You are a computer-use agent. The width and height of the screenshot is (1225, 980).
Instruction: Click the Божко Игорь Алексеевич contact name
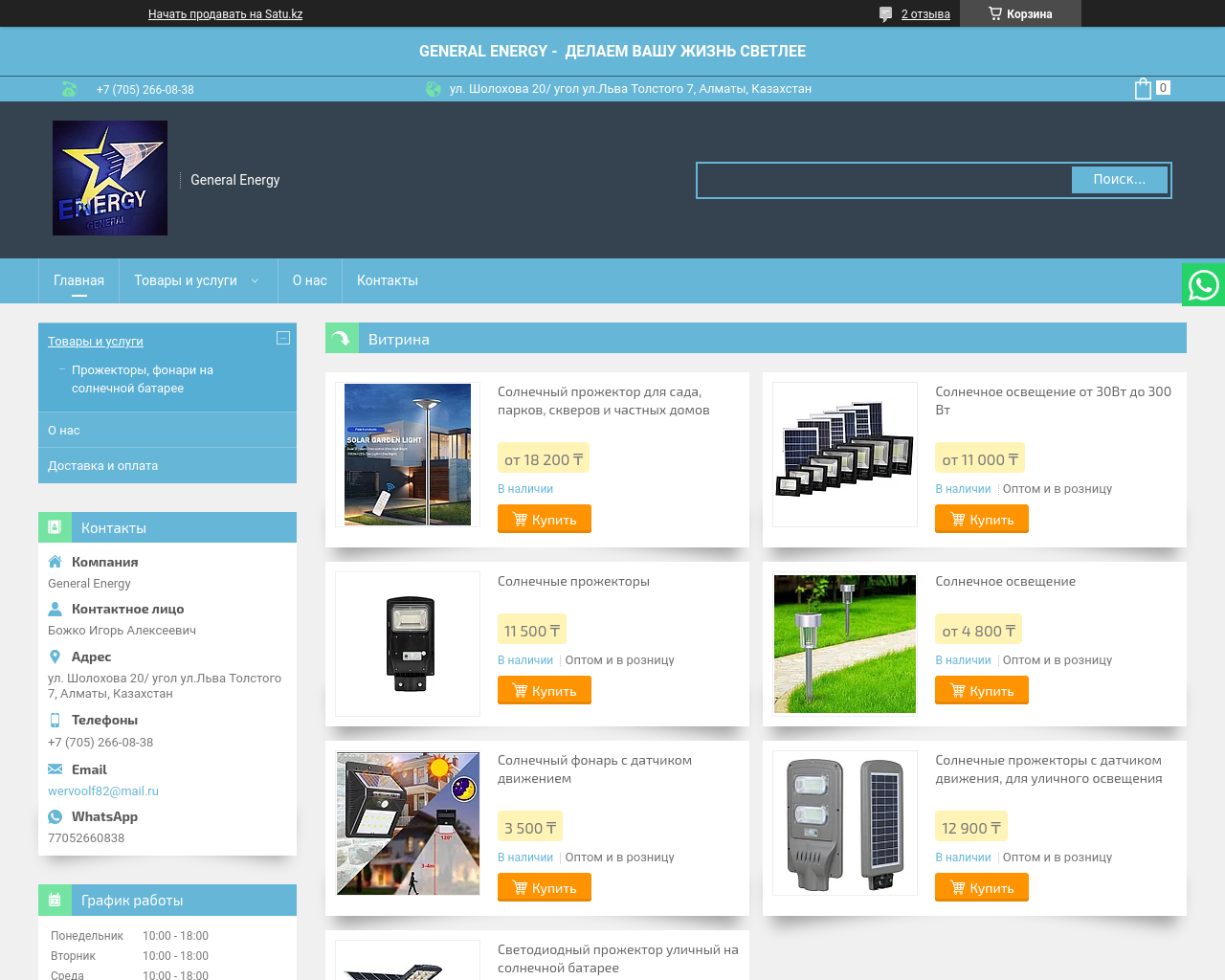[122, 631]
